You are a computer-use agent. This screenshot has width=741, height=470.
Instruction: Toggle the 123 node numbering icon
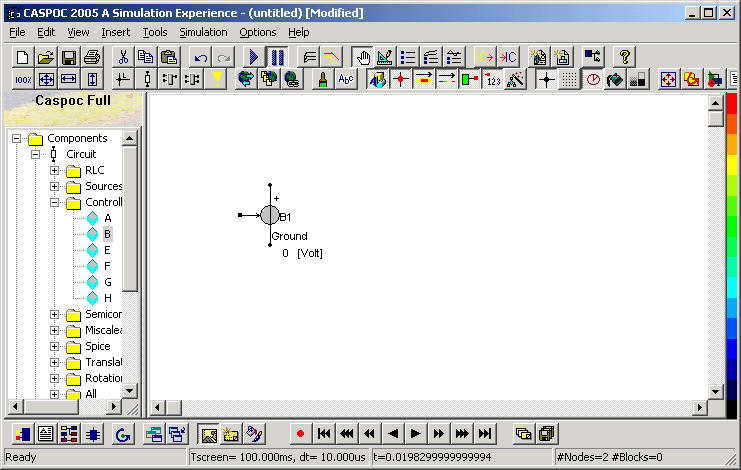[x=493, y=79]
